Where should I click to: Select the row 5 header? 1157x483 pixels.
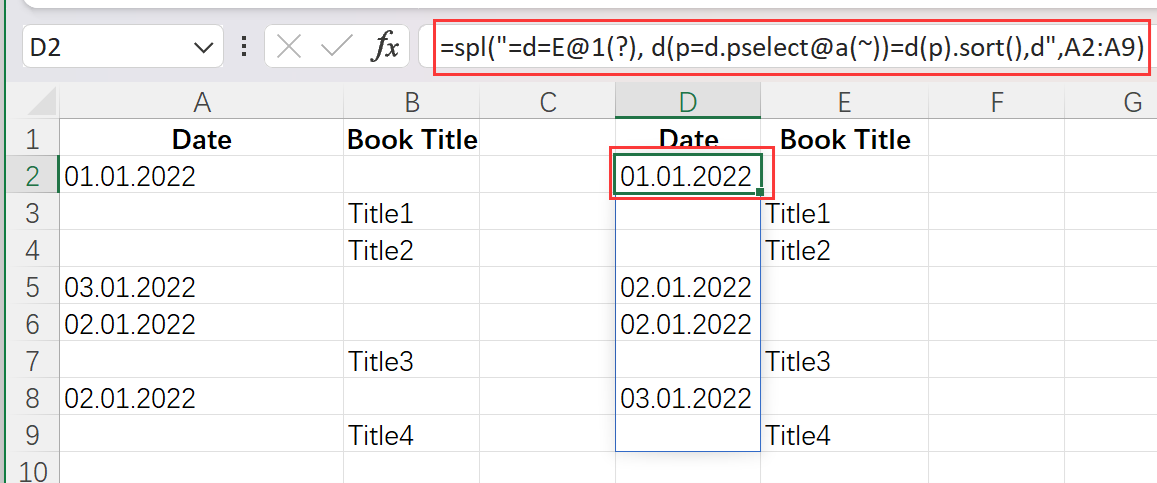[30, 288]
